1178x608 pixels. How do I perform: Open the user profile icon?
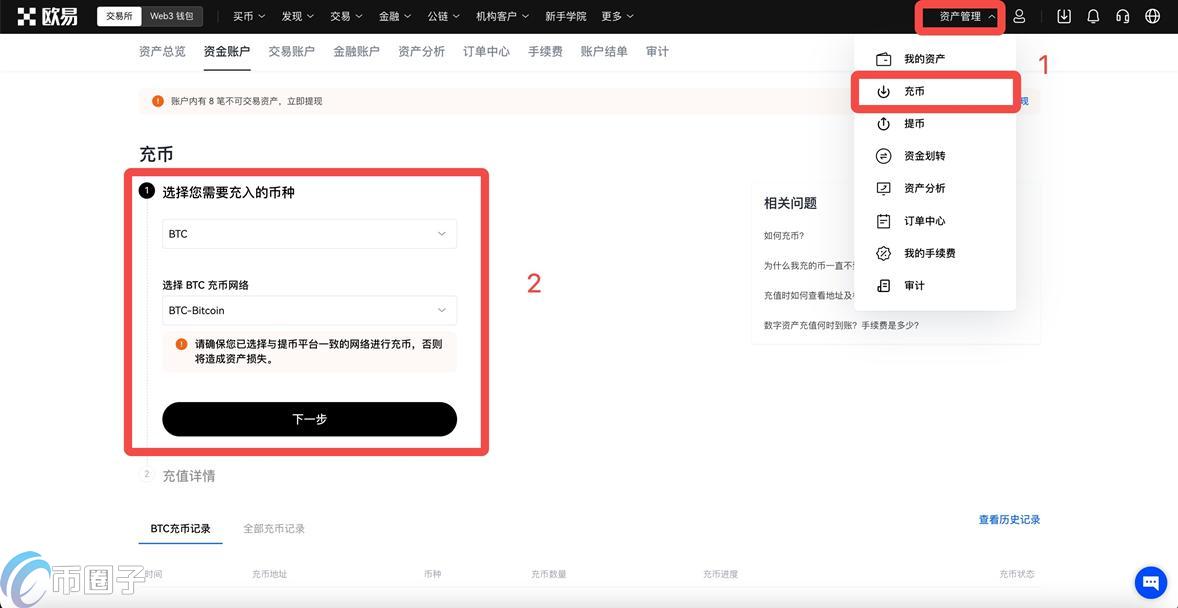tap(1019, 16)
